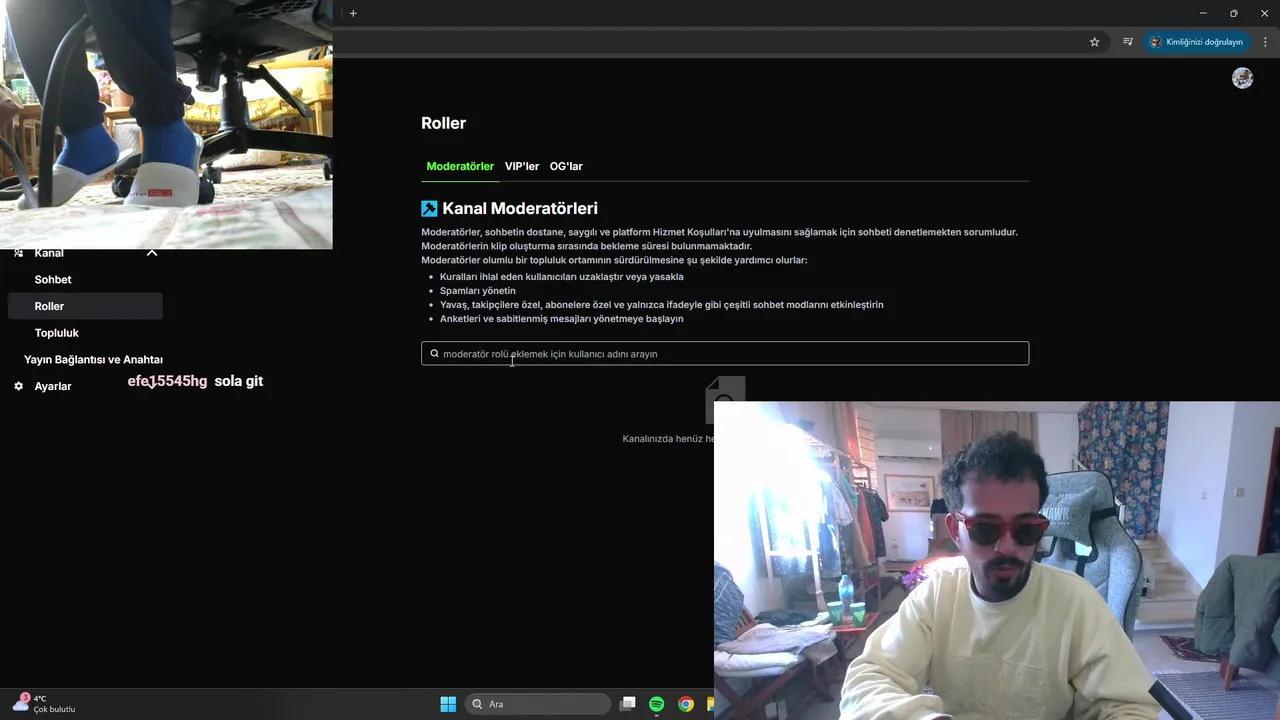Screen dimensions: 1280x720
Task: Open the browser media control icon
Action: click(1127, 42)
